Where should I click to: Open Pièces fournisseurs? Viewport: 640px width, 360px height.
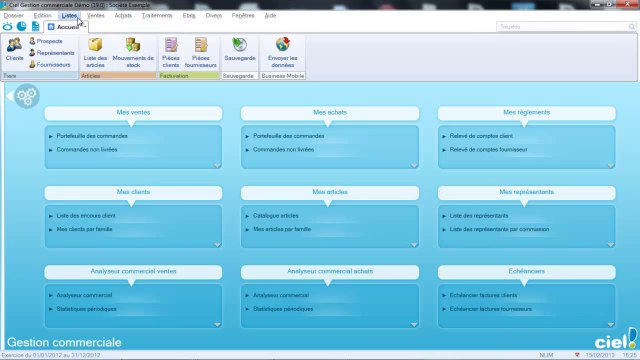point(200,52)
